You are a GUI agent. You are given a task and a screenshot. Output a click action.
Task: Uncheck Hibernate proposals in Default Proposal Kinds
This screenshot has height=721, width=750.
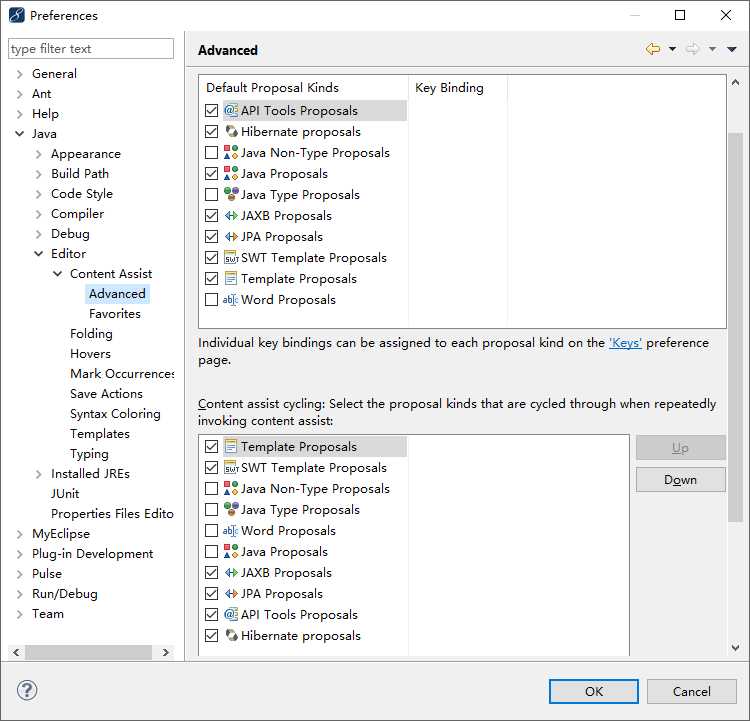coord(211,132)
